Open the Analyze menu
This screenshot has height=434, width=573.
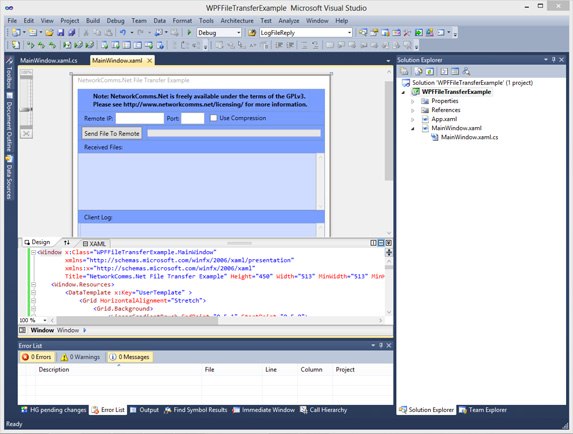(289, 21)
